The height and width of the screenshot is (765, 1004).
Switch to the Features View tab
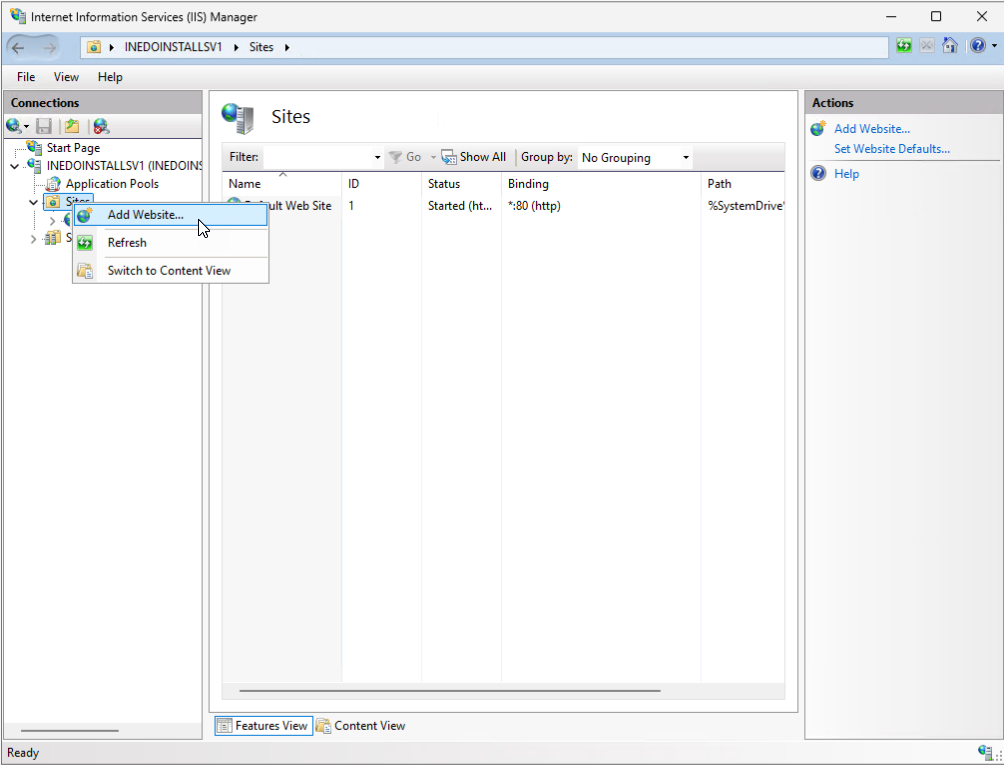pos(264,726)
